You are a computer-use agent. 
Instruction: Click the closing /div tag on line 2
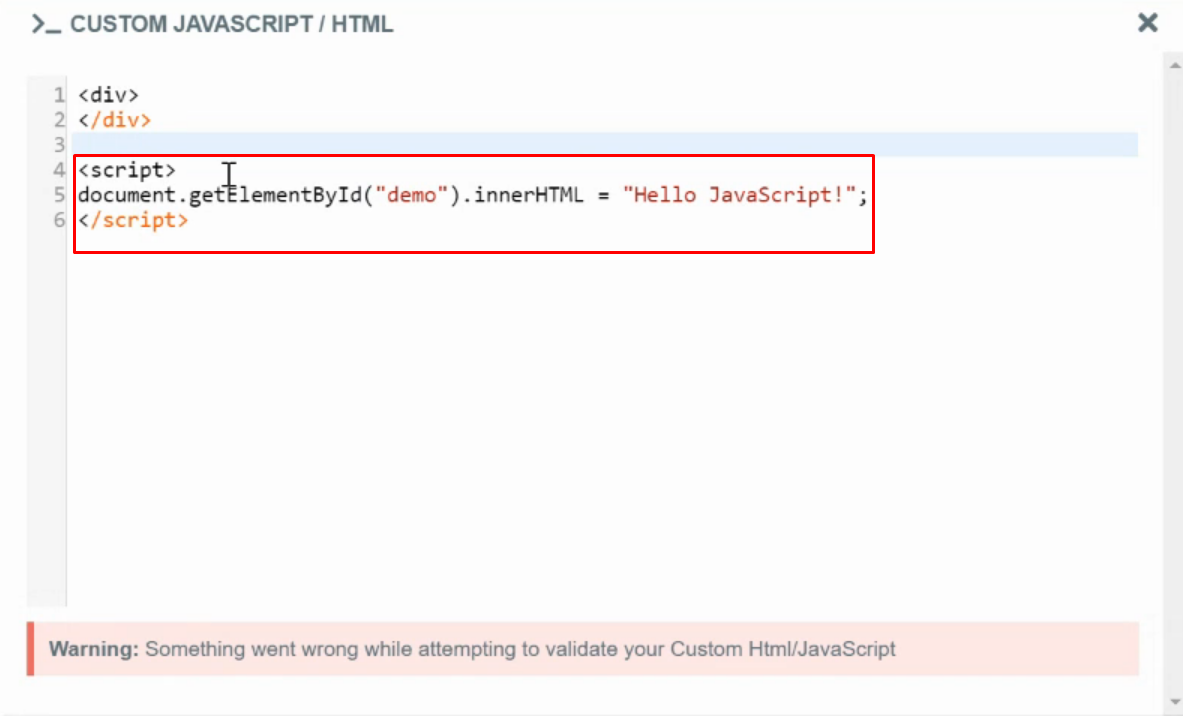coord(115,120)
